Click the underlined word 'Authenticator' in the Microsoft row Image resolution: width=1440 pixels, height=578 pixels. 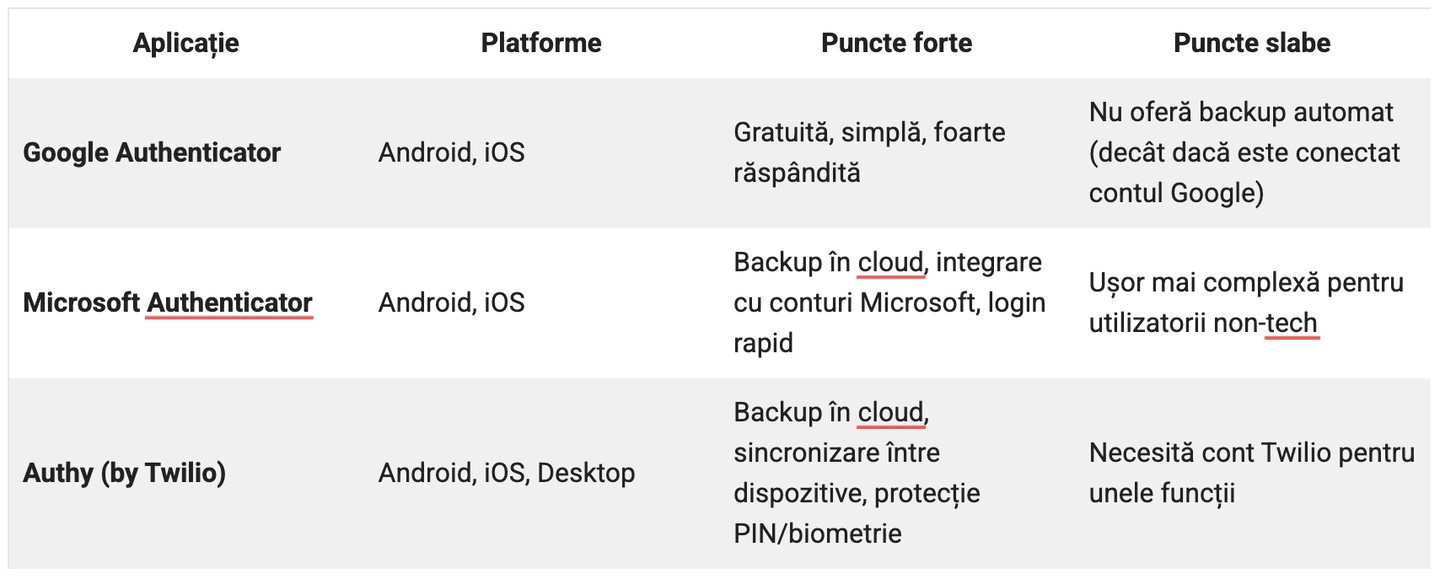click(230, 303)
